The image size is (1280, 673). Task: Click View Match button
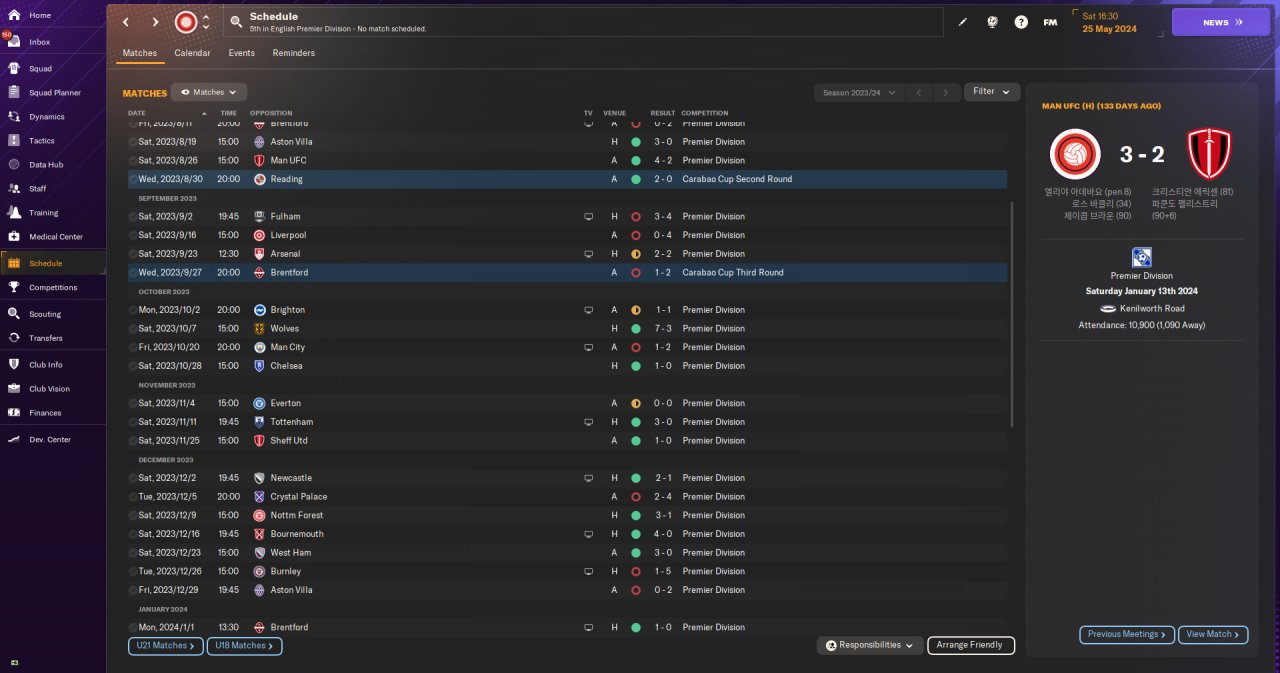tap(1213, 634)
